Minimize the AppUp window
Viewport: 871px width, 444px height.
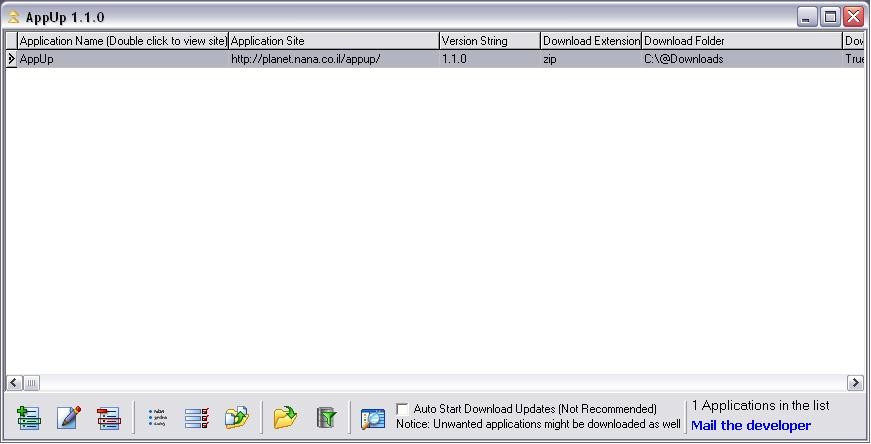coord(807,17)
